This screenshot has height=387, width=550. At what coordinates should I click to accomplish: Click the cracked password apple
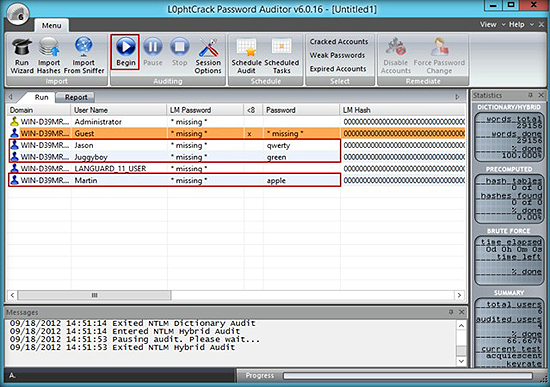(276, 180)
